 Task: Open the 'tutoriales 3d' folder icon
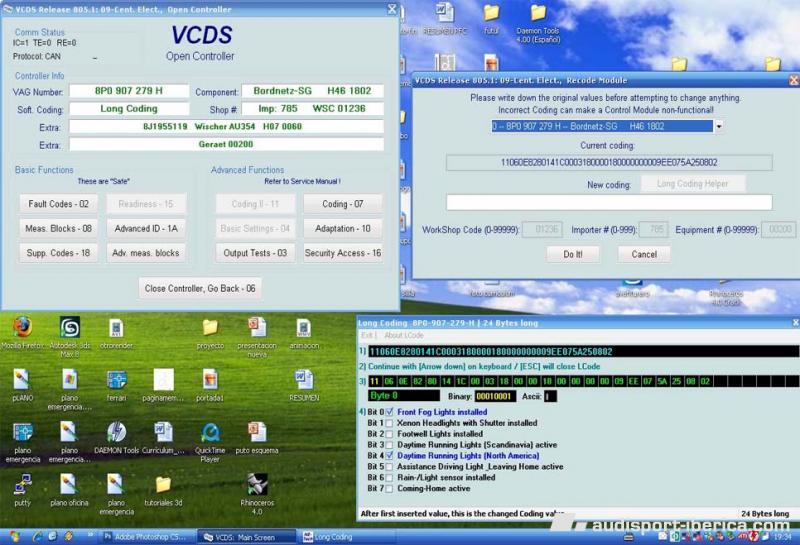(164, 485)
